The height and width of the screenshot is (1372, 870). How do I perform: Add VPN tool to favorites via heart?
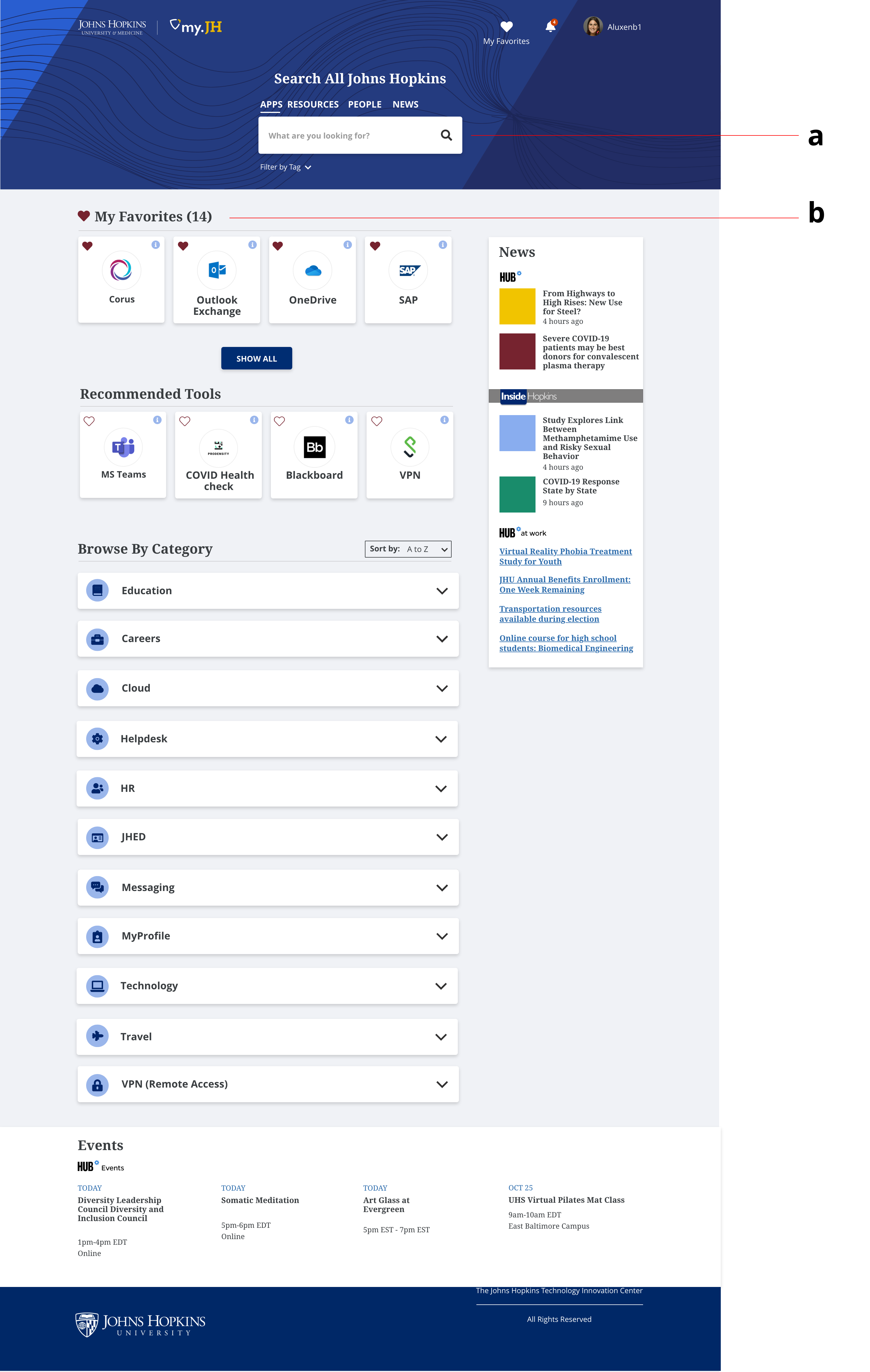pyautogui.click(x=377, y=421)
